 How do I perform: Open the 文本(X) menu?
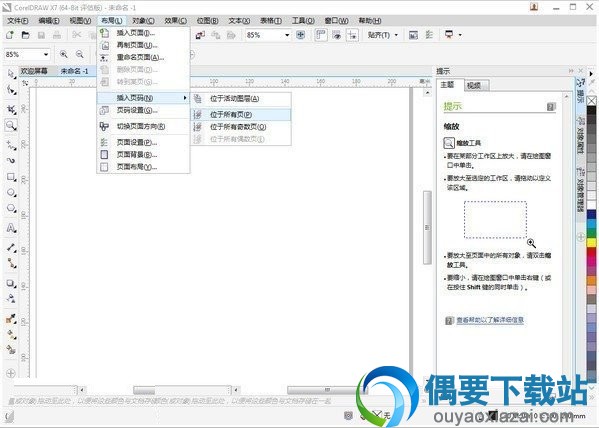tap(239, 21)
